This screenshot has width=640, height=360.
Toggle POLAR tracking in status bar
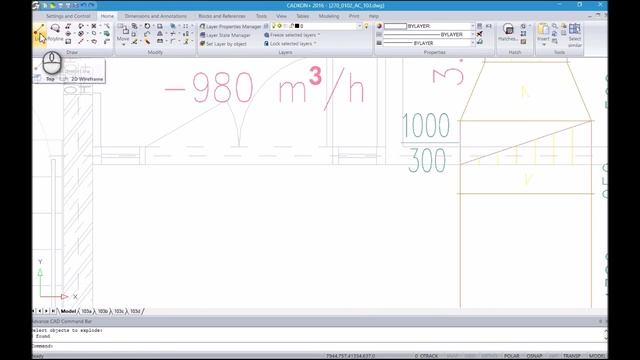511,356
